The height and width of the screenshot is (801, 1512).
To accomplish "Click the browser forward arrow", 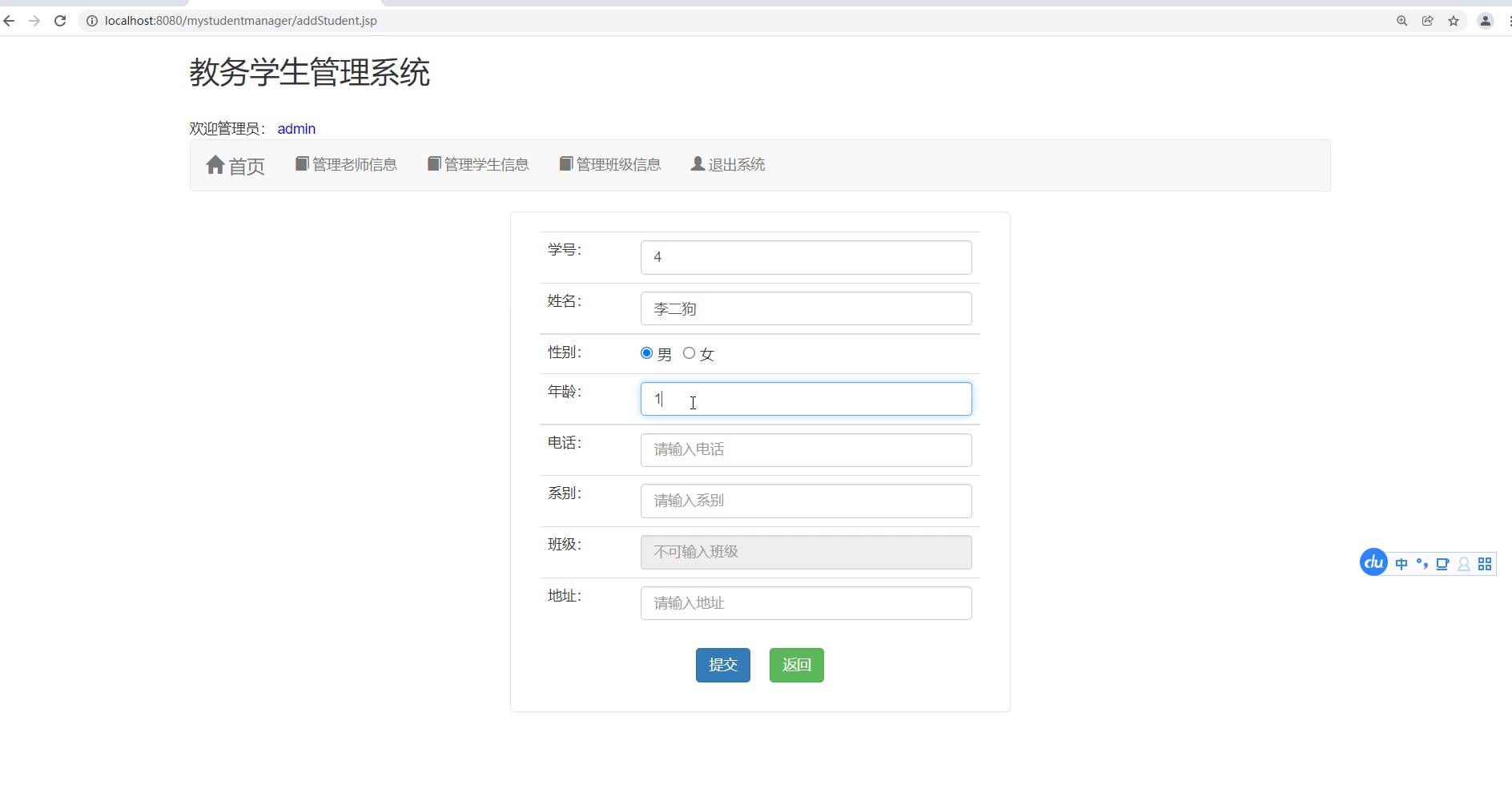I will tap(34, 21).
